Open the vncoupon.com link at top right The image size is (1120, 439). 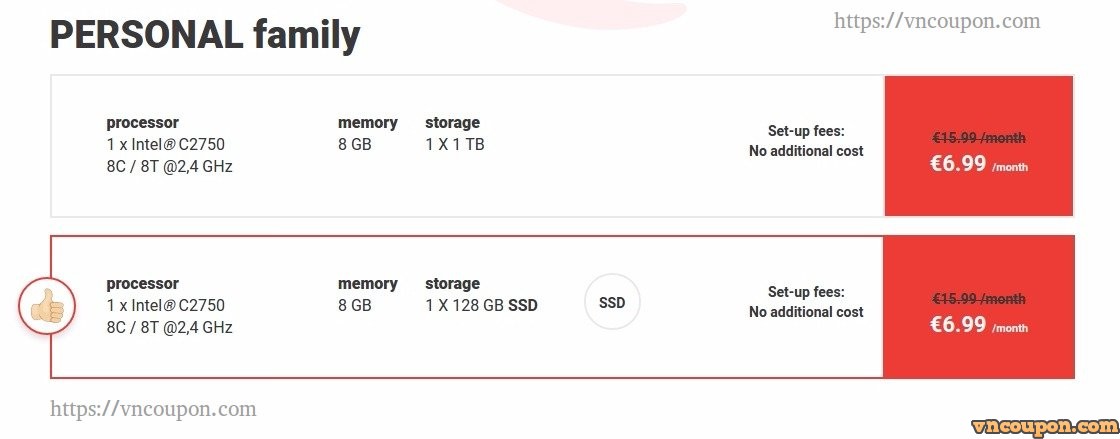click(x=937, y=21)
